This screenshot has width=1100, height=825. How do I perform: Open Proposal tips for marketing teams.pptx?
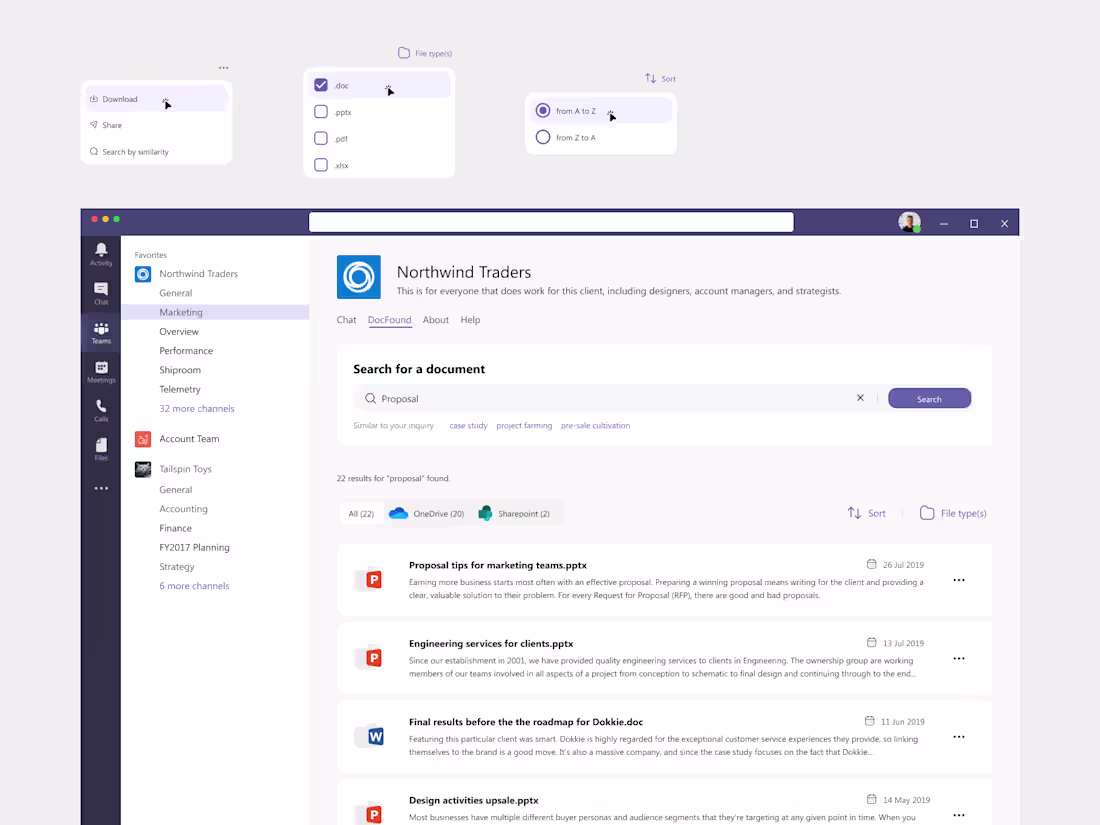click(x=497, y=565)
